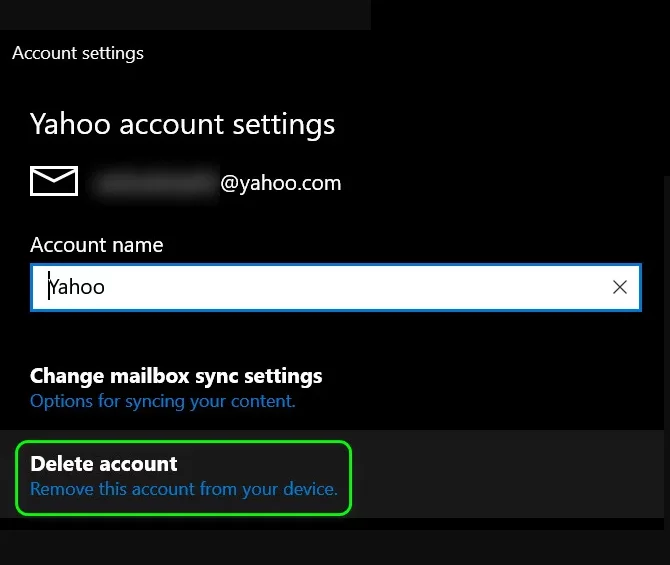Viewport: 670px width, 565px height.
Task: Focus the Account name input containing Yahoo
Action: (x=336, y=287)
